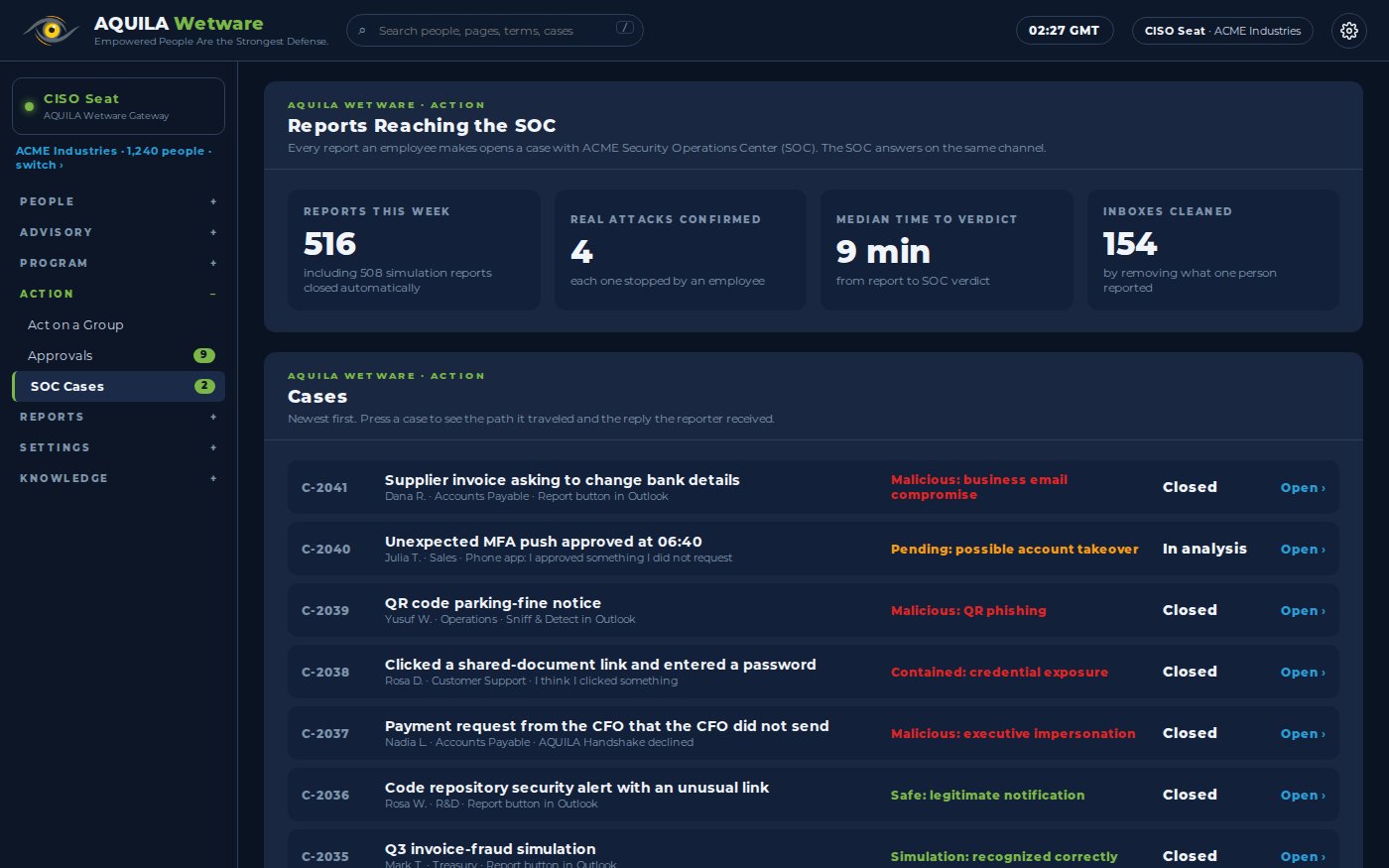Expand the ADVISORY sidebar section
This screenshot has height=868, width=1389.
(119, 232)
